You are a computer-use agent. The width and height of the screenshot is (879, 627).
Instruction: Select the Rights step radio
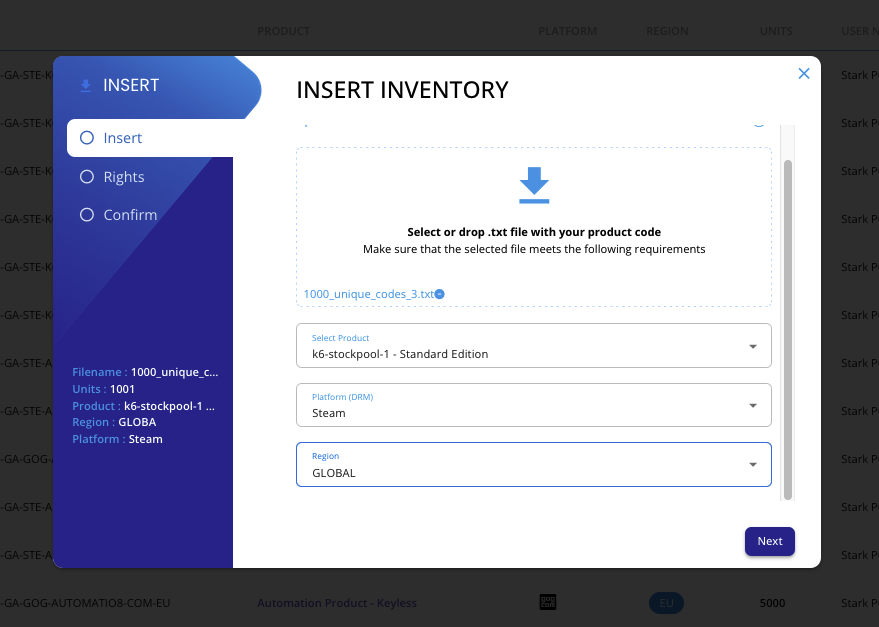pyautogui.click(x=87, y=177)
